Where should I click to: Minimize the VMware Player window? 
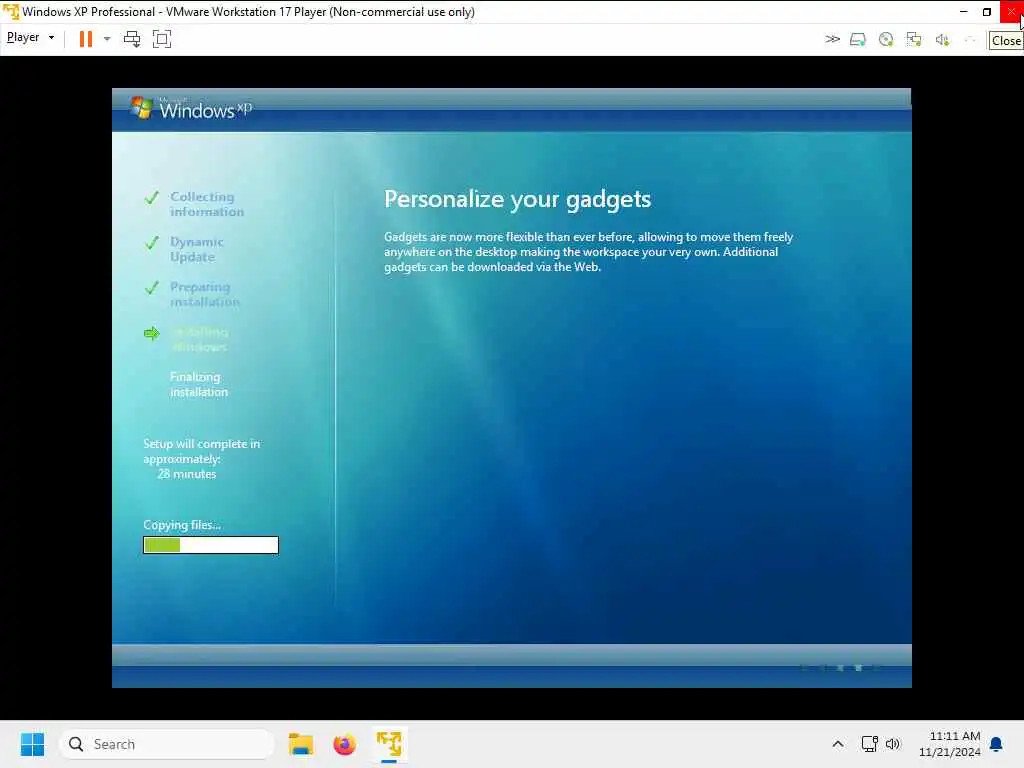963,12
